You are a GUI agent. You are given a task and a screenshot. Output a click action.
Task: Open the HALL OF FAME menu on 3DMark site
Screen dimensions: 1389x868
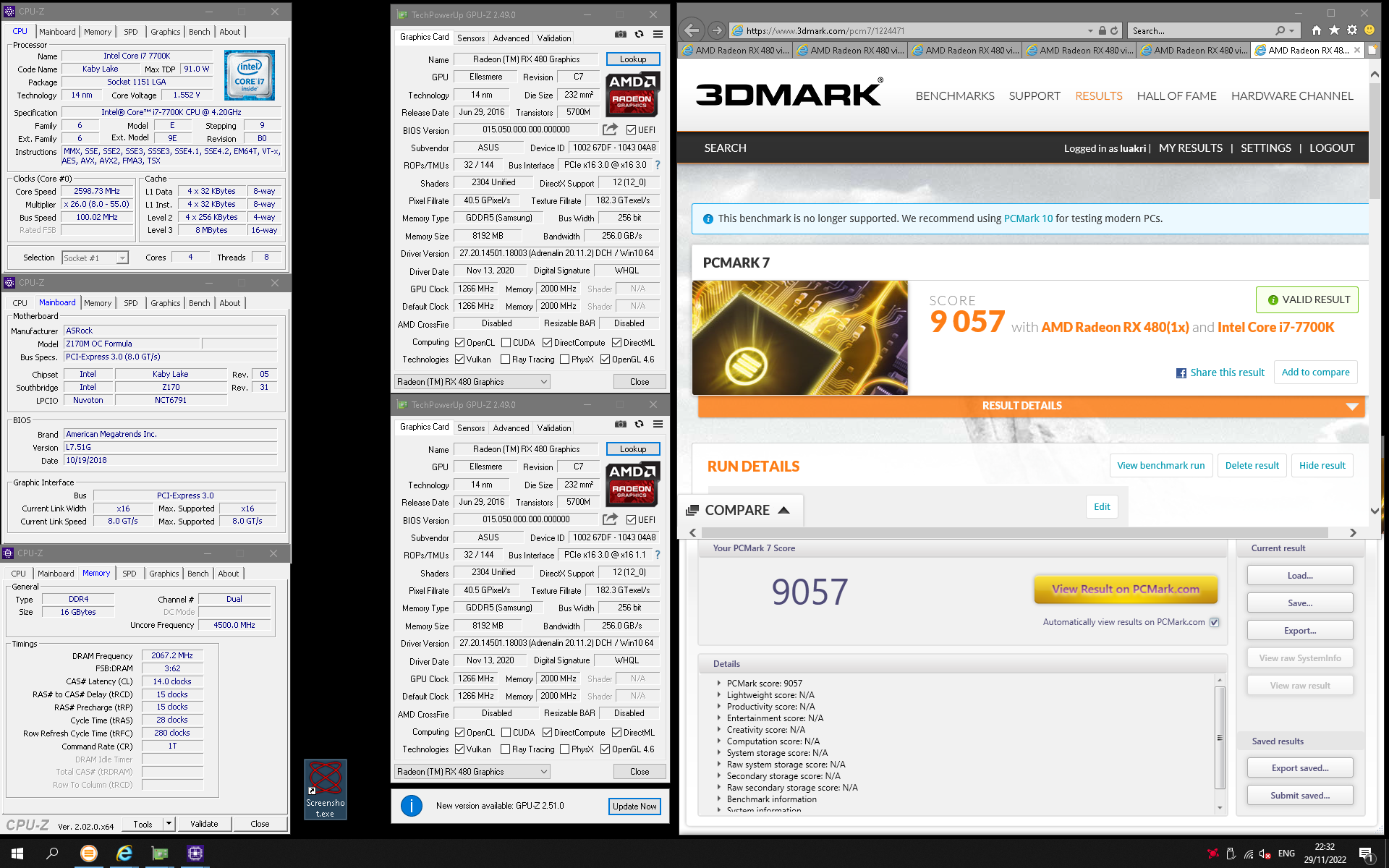(1176, 95)
